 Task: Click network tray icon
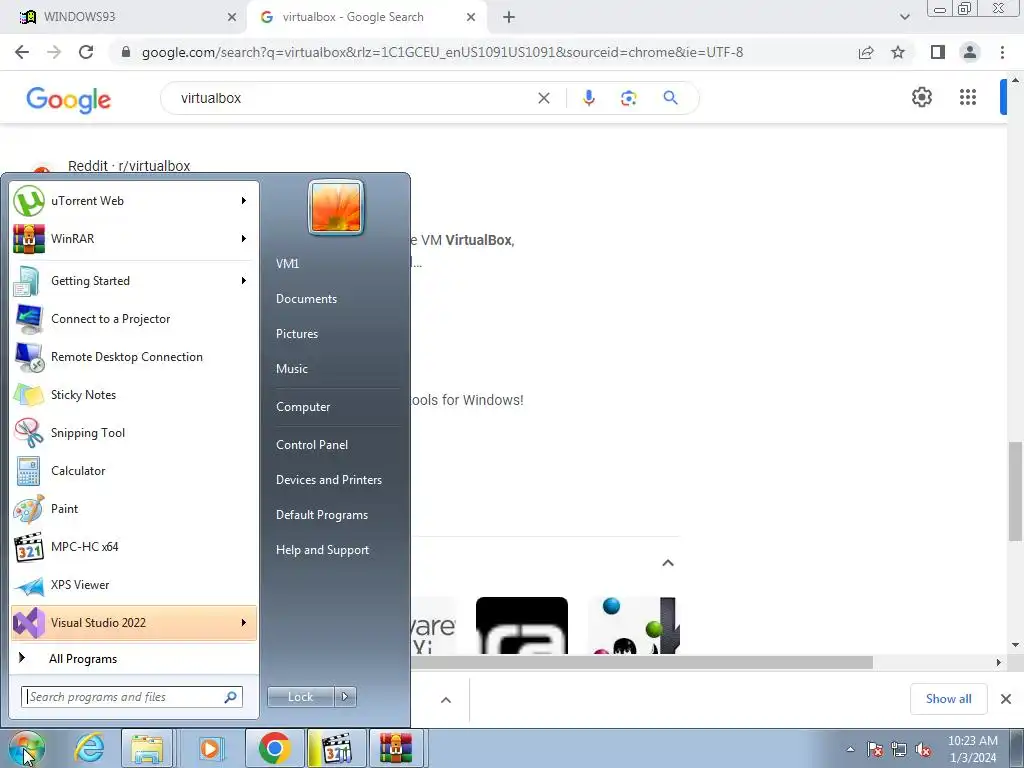[899, 749]
